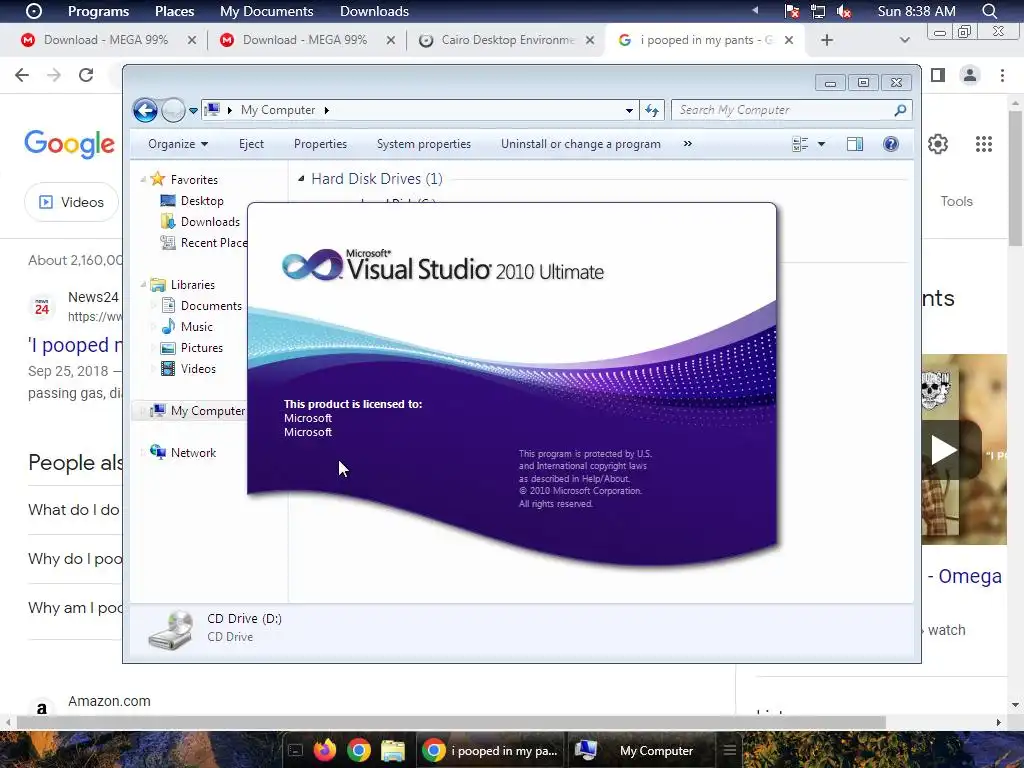Viewport: 1024px width, 768px height.
Task: Switch to first Download - MEGA 99% tab
Action: (106, 40)
